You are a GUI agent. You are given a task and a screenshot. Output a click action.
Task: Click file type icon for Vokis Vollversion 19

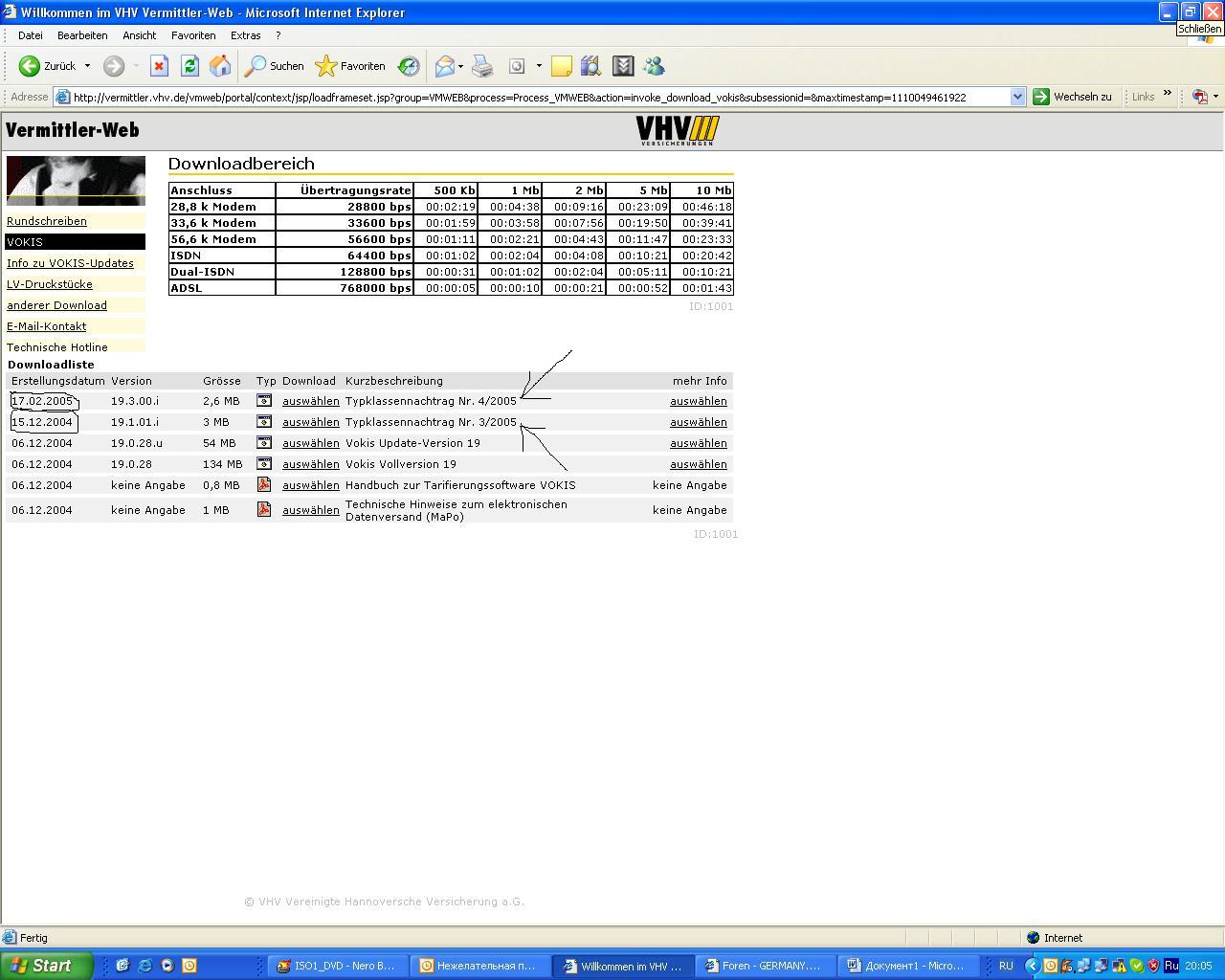tap(264, 464)
